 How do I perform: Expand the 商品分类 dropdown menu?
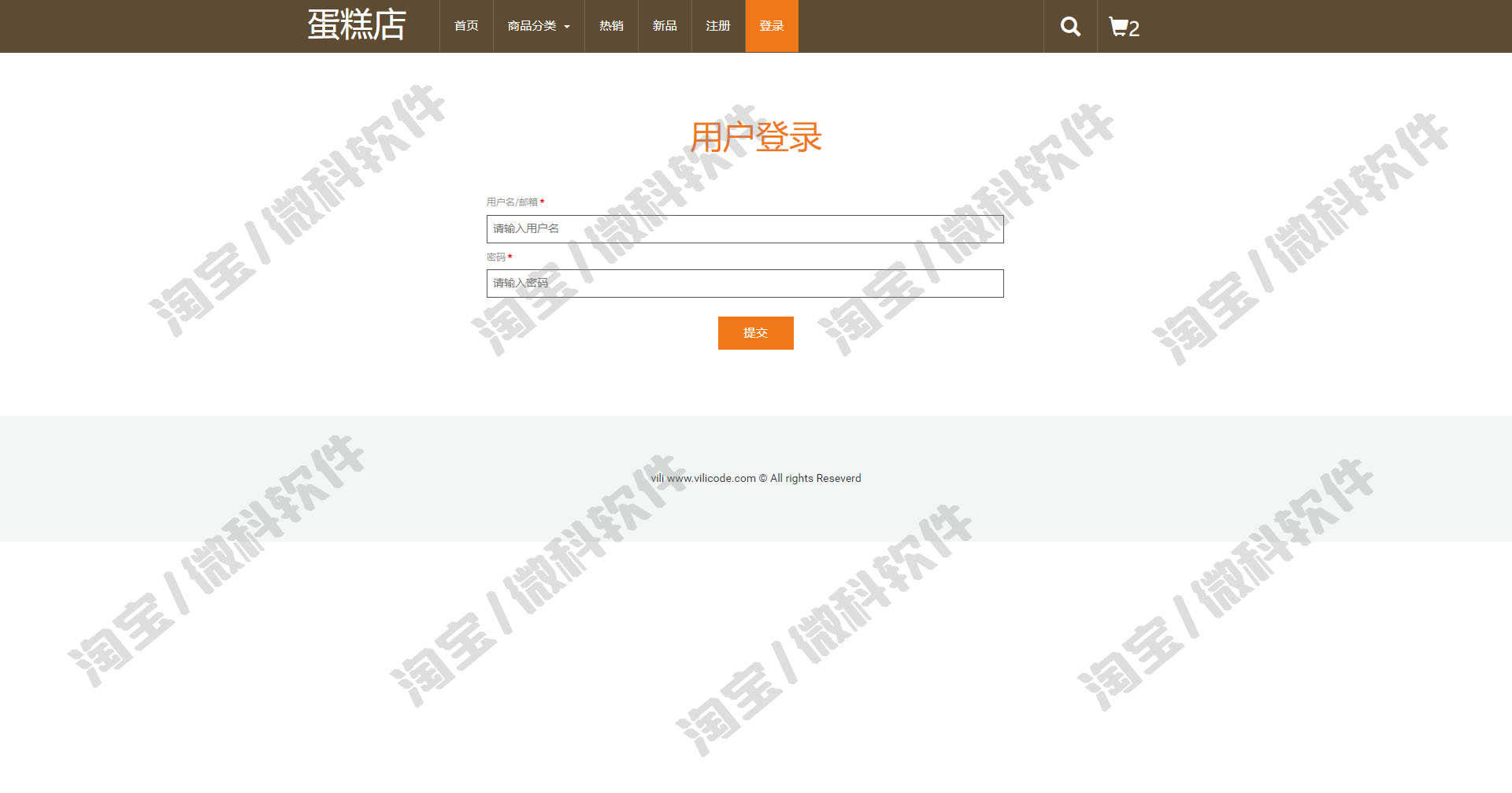[539, 26]
